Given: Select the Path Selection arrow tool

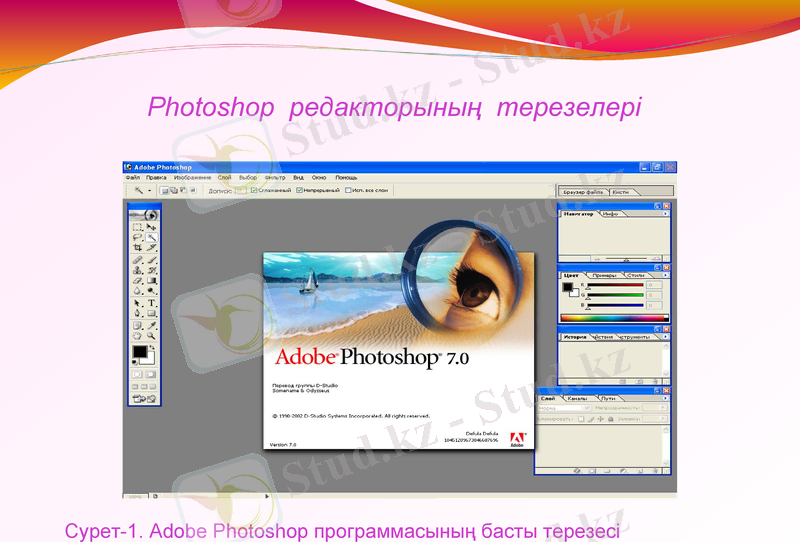Looking at the screenshot, I should click(138, 303).
